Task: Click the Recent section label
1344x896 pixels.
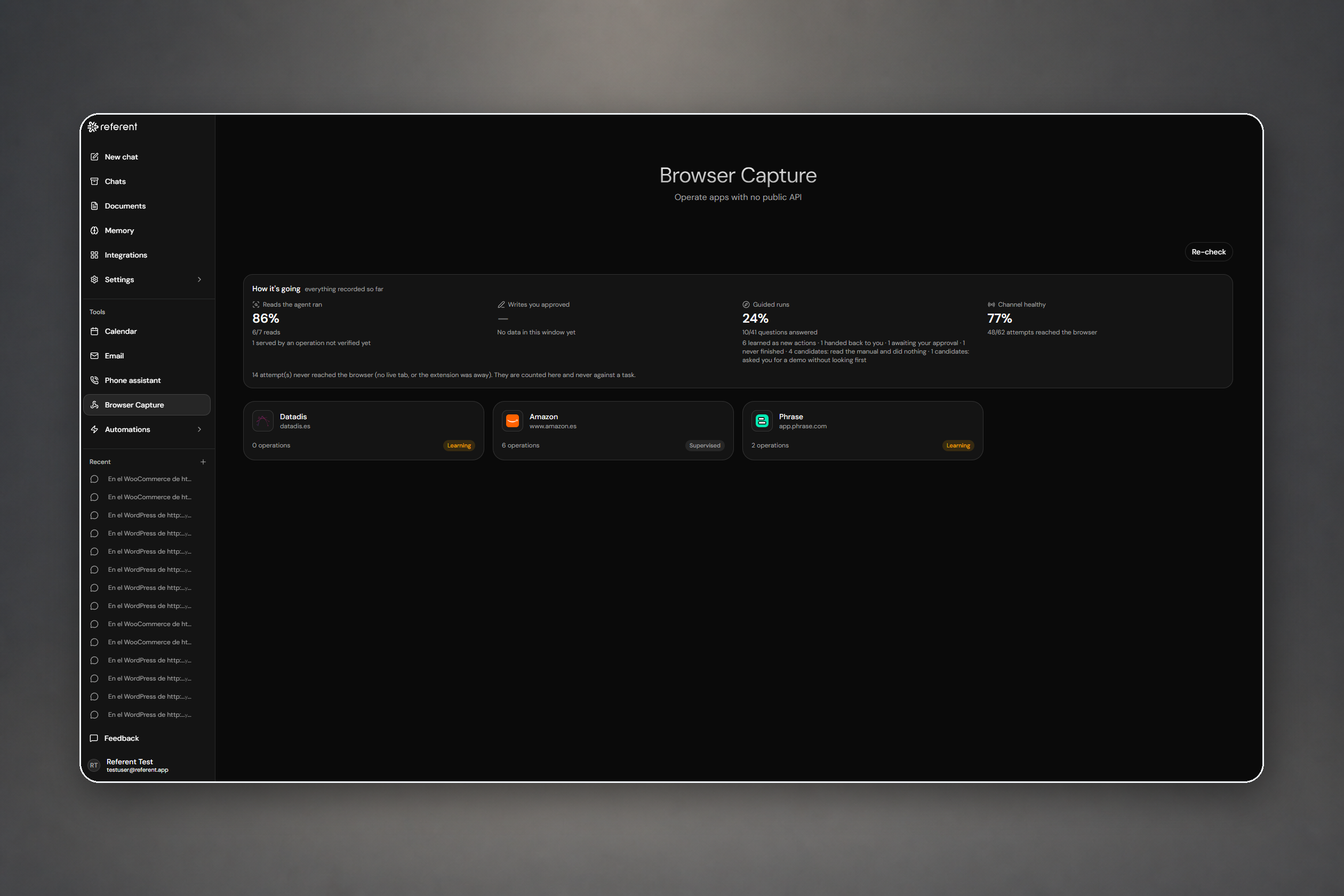Action: click(100, 462)
